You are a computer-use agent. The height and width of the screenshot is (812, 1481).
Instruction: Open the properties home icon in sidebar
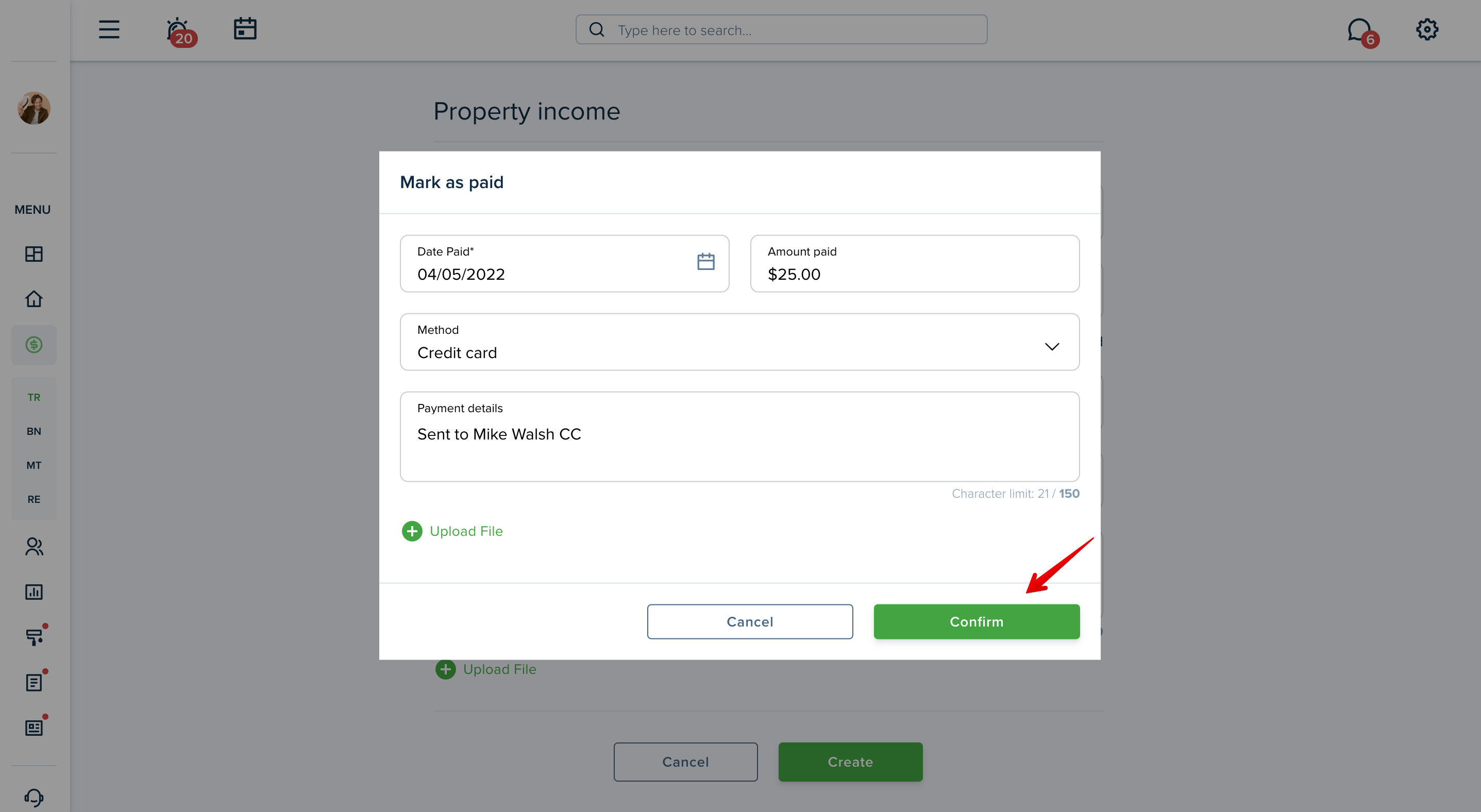coord(34,299)
